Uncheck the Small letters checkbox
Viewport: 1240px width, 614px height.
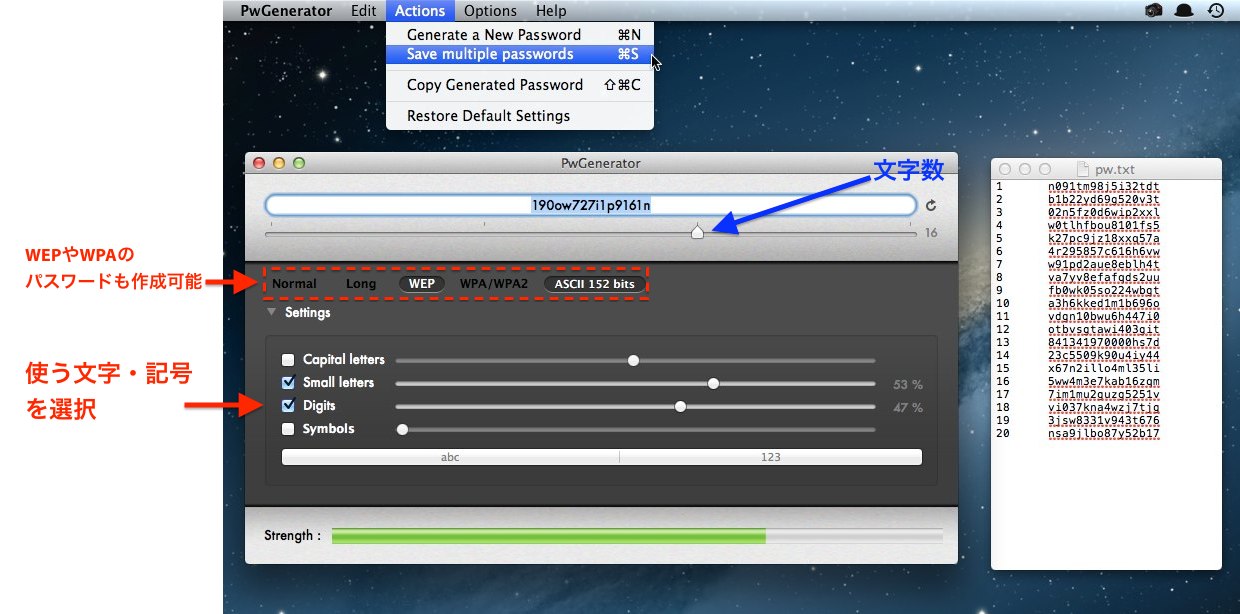[x=288, y=382]
